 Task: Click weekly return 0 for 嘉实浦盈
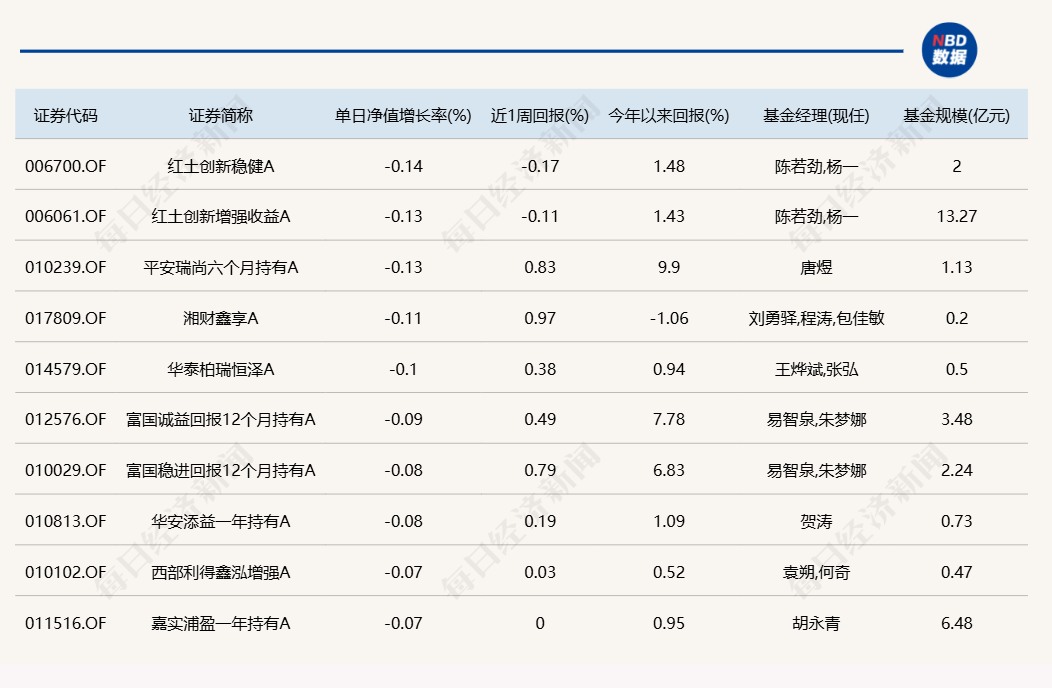coord(540,624)
